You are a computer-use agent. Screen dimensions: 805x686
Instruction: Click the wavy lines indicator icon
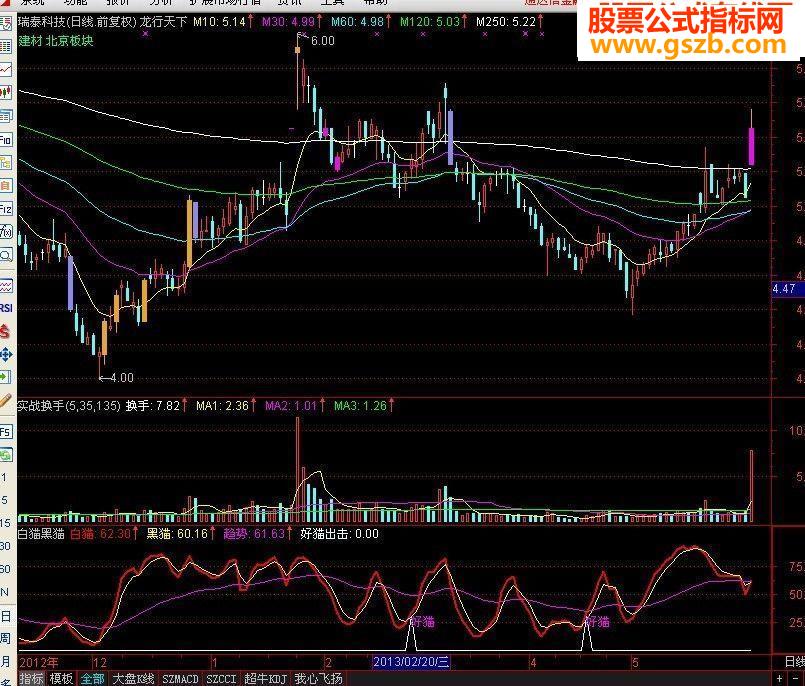click(x=5, y=285)
